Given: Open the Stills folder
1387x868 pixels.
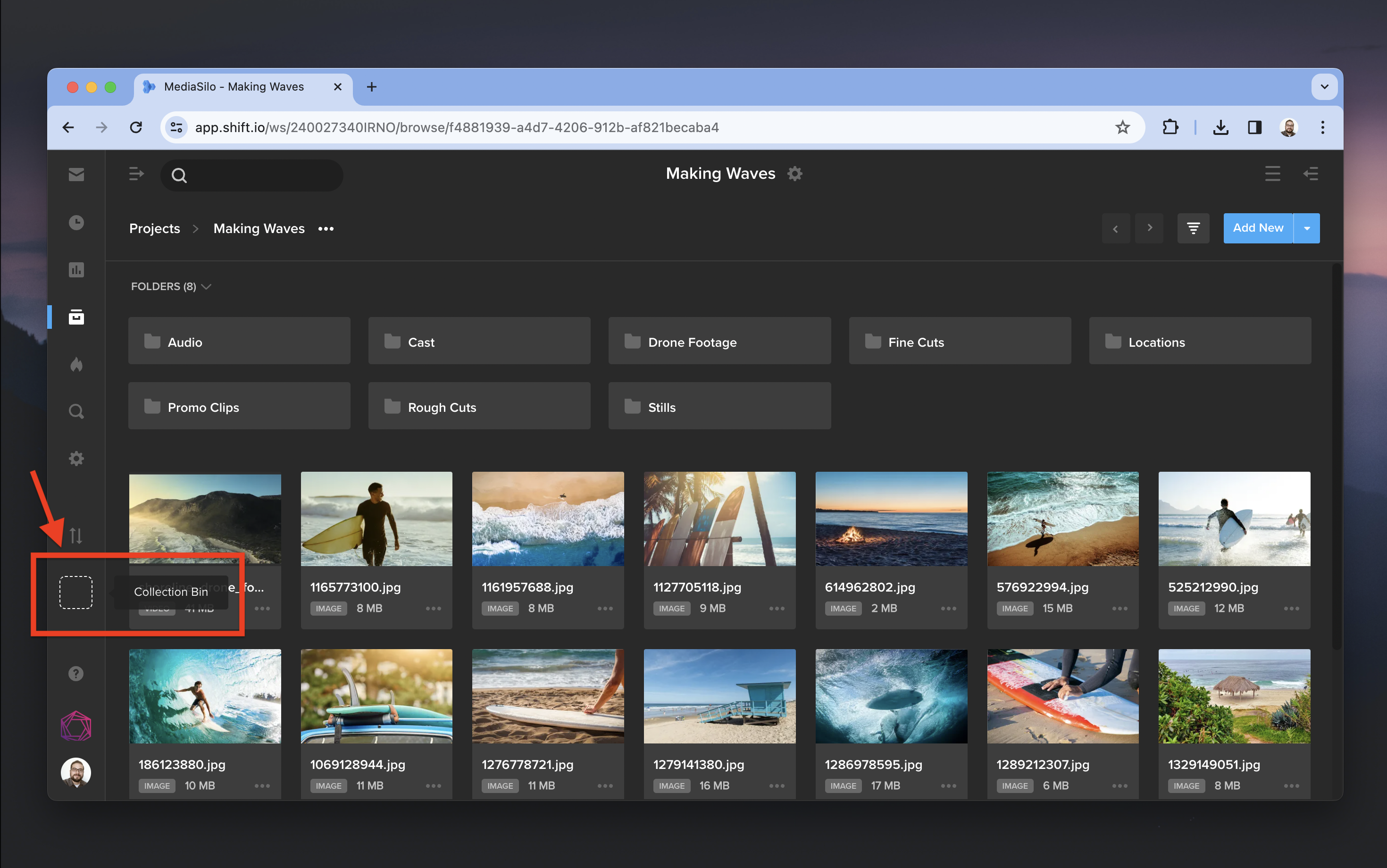Looking at the screenshot, I should [719, 406].
